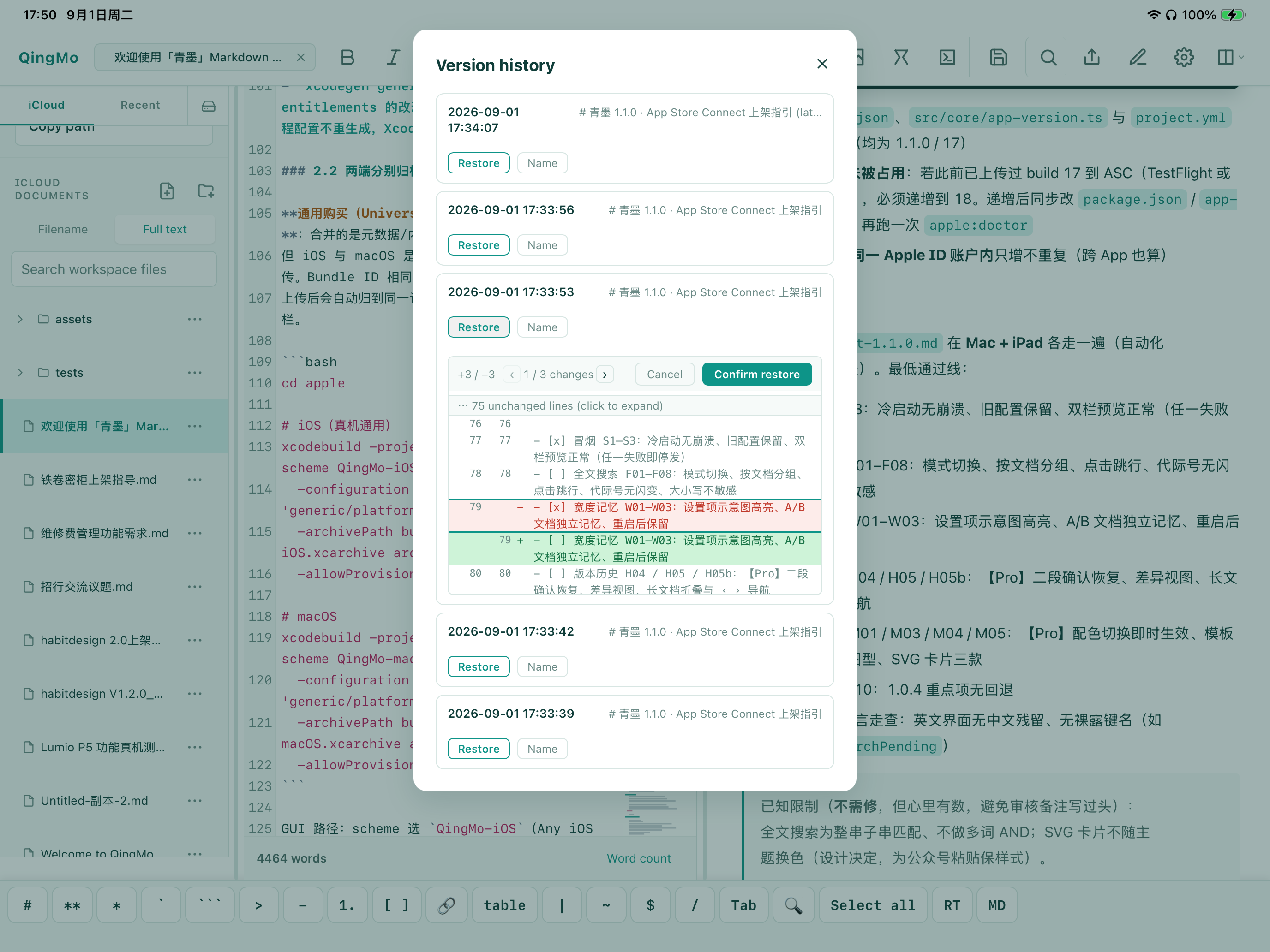Viewport: 1270px width, 952px height.
Task: Toggle italic formatting in toolbar
Action: [393, 57]
